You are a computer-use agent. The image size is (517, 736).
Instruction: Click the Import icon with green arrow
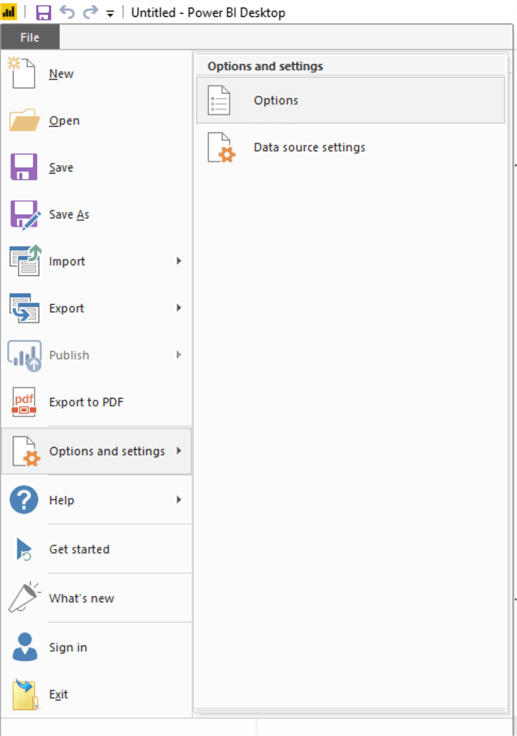(x=25, y=261)
